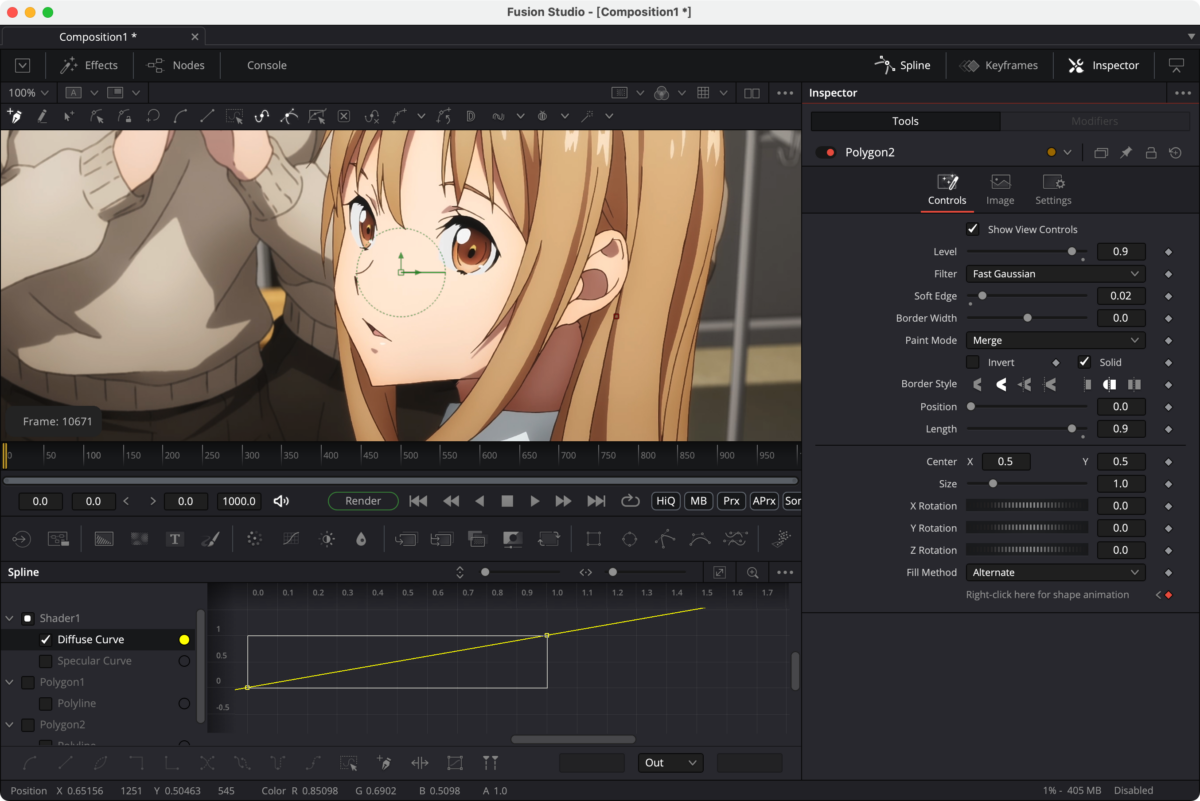
Task: Select the Paint brush tool icon
Action: [210, 539]
